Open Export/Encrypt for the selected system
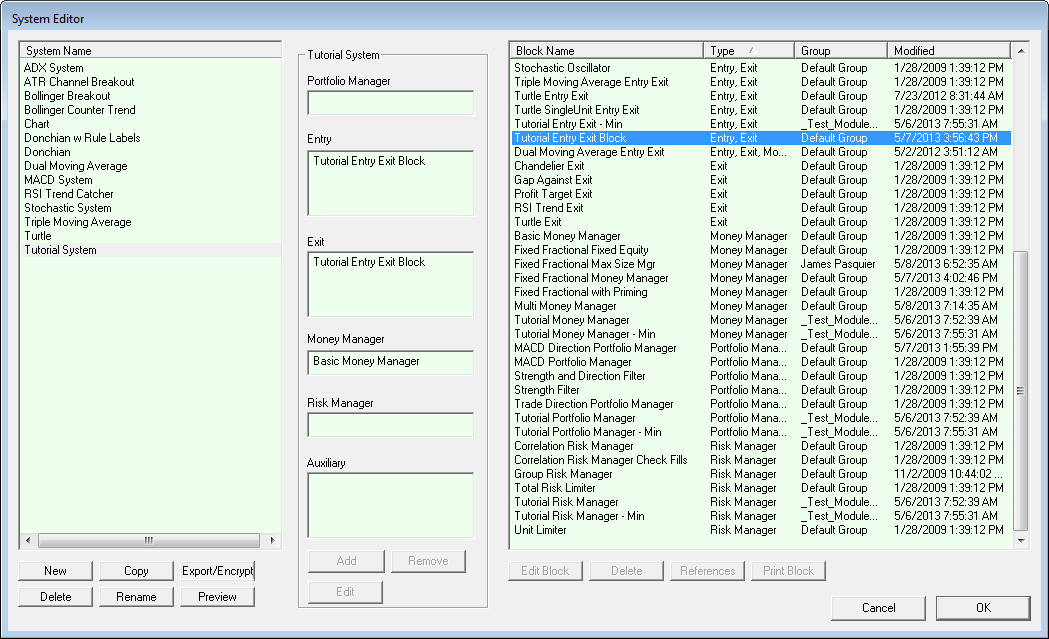Image resolution: width=1049 pixels, height=639 pixels. pyautogui.click(x=217, y=571)
